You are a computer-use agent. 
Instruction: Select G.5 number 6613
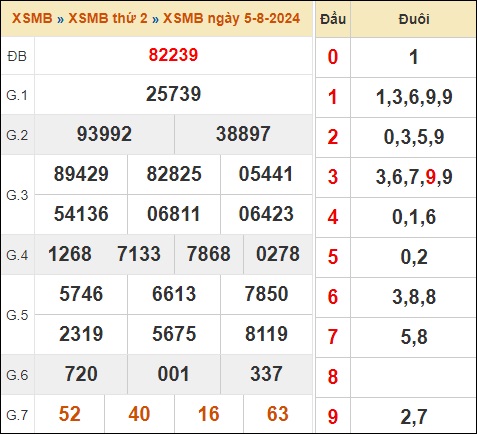pos(174,294)
